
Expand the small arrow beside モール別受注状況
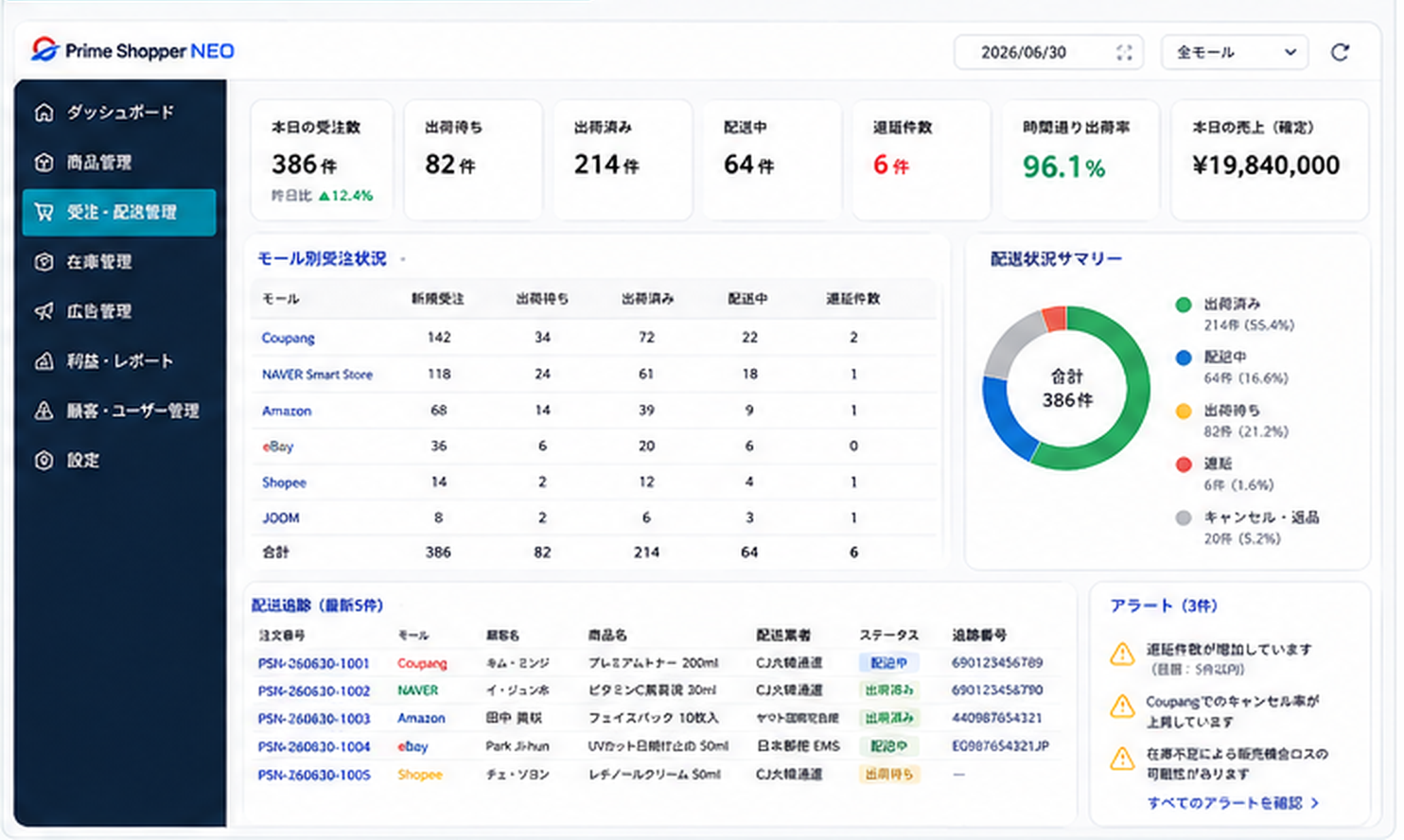point(403,259)
